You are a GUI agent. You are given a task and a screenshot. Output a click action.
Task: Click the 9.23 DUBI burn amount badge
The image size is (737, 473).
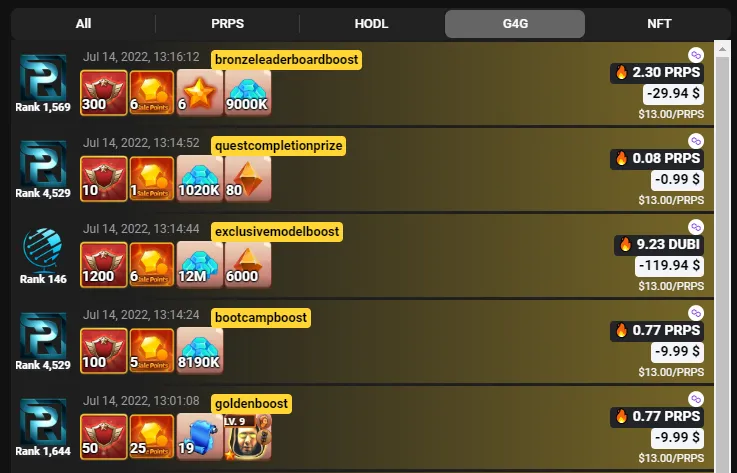[x=659, y=245]
